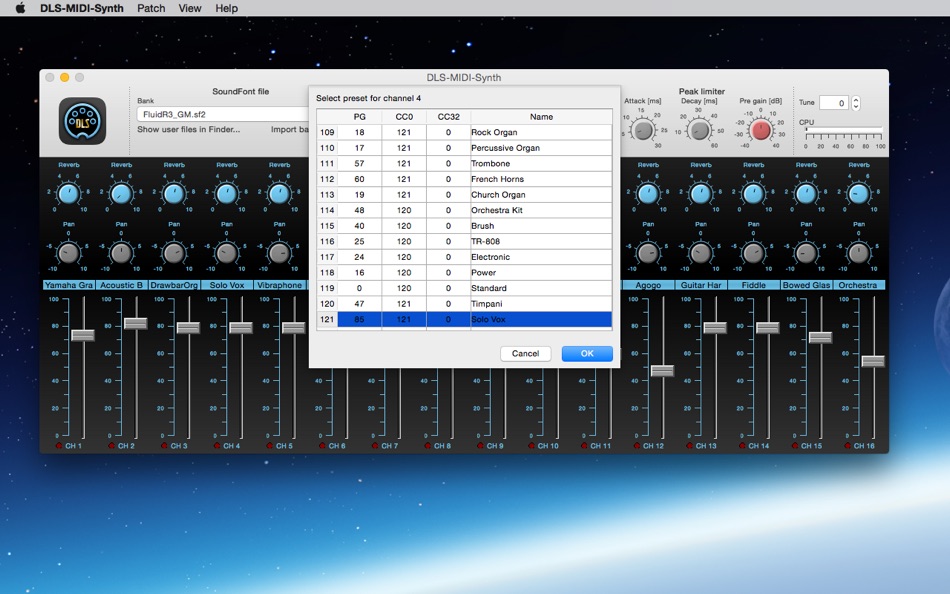Screen dimensions: 950x594
Task: Click the limiter Decay knob
Action: tap(700, 130)
